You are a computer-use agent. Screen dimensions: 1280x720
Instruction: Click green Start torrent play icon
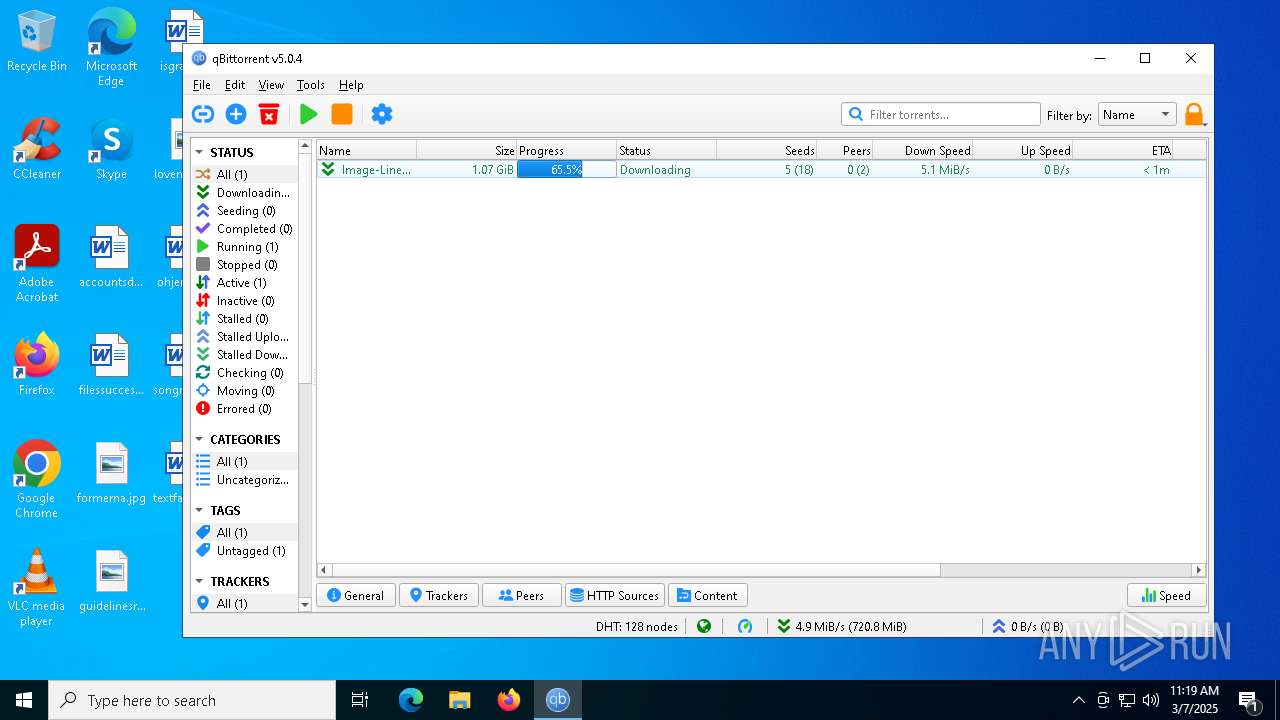(x=309, y=114)
